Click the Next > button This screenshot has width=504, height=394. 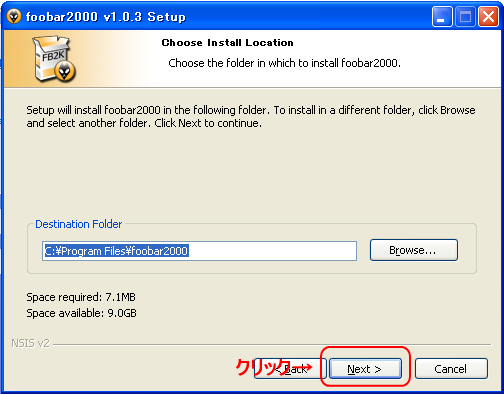tap(365, 369)
